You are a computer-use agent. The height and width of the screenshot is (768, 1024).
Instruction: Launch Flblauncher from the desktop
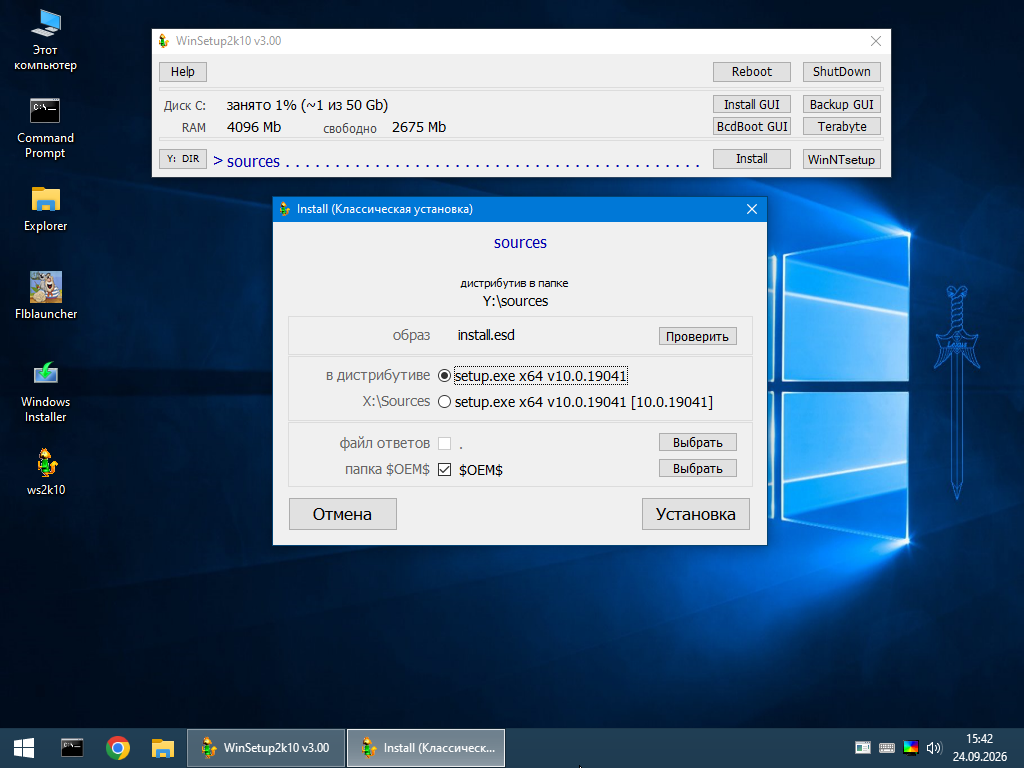46,295
